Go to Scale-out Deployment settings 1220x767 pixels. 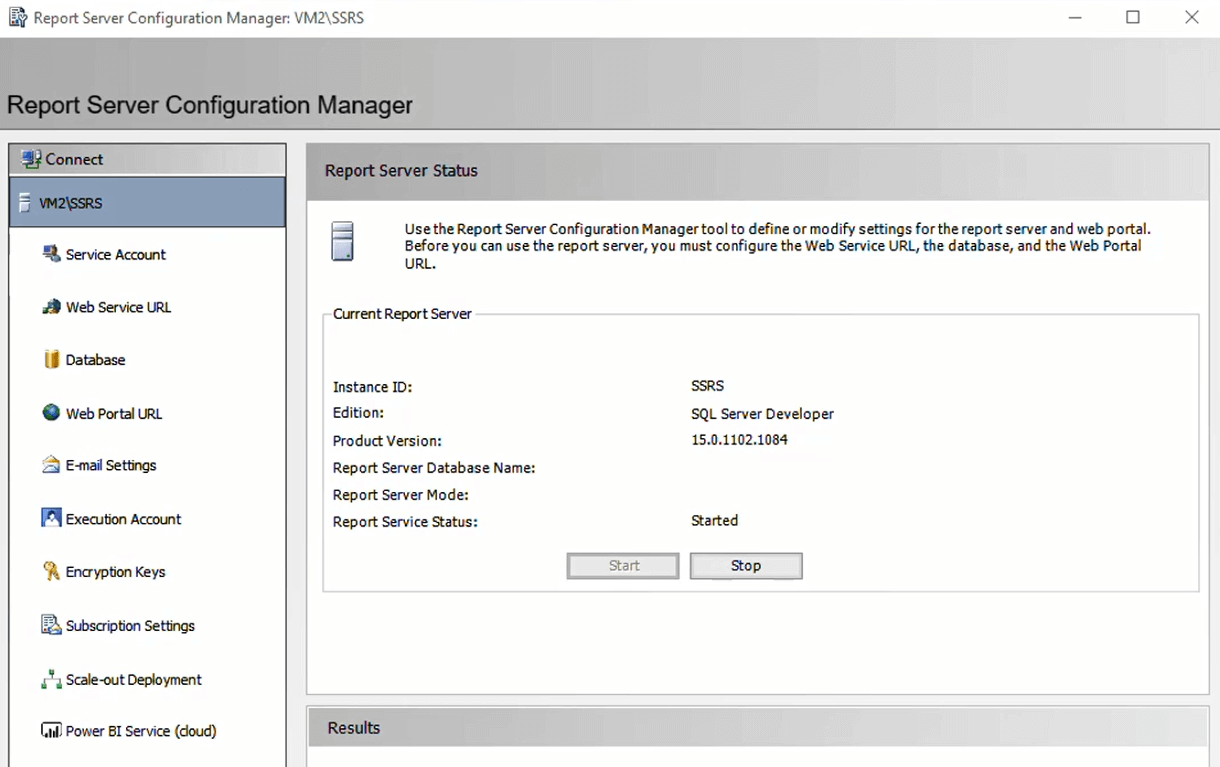pos(133,680)
